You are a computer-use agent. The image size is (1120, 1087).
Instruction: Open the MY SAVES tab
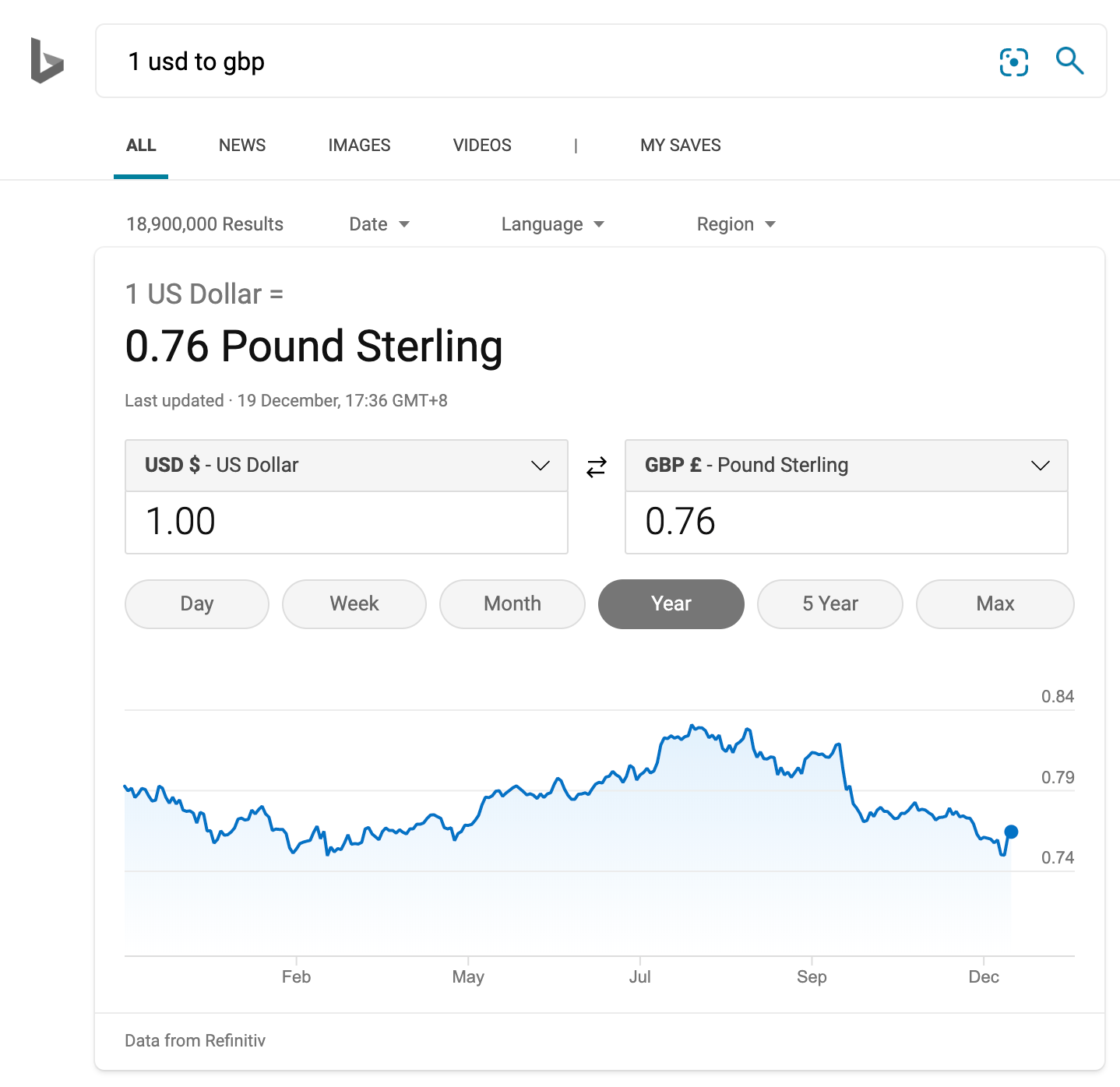pyautogui.click(x=681, y=146)
